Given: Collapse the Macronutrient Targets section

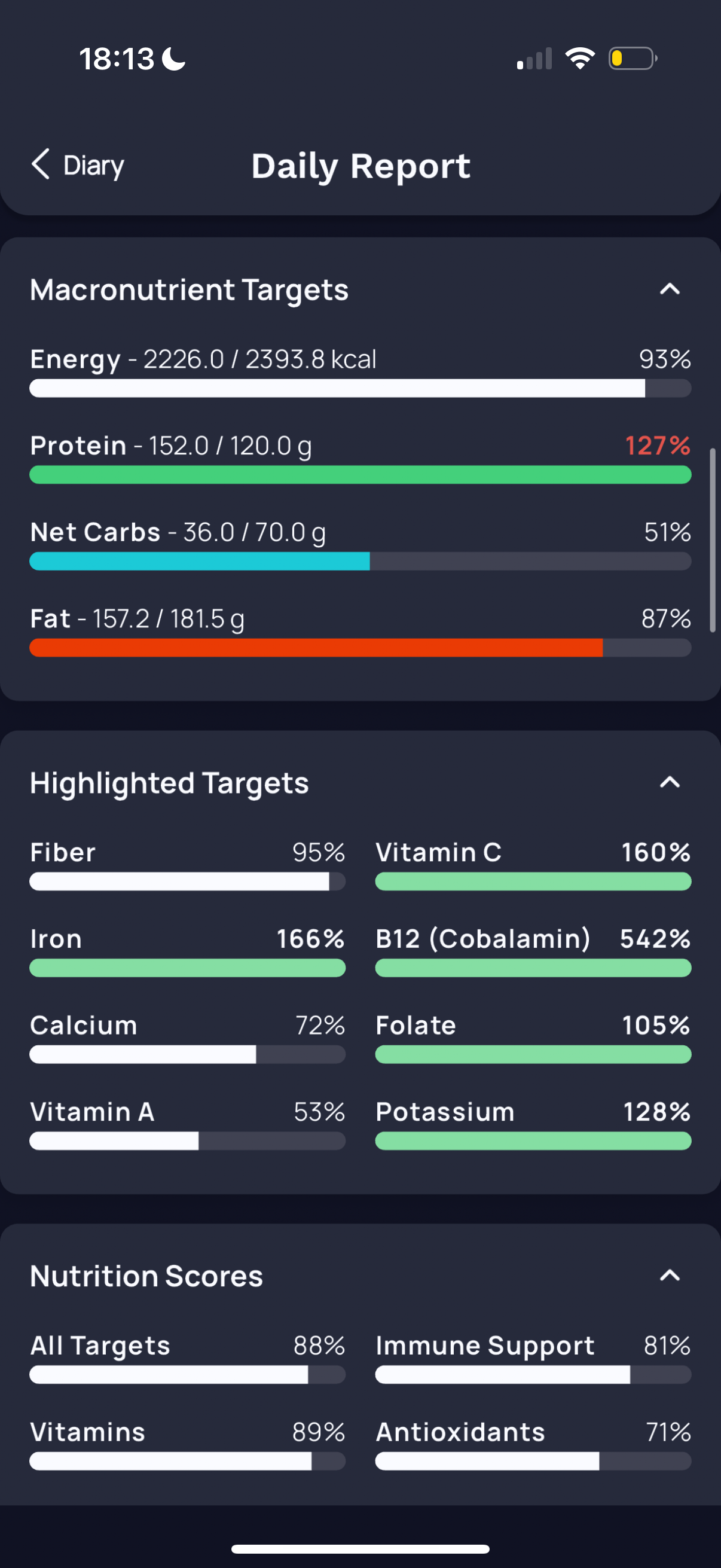Looking at the screenshot, I should (670, 289).
